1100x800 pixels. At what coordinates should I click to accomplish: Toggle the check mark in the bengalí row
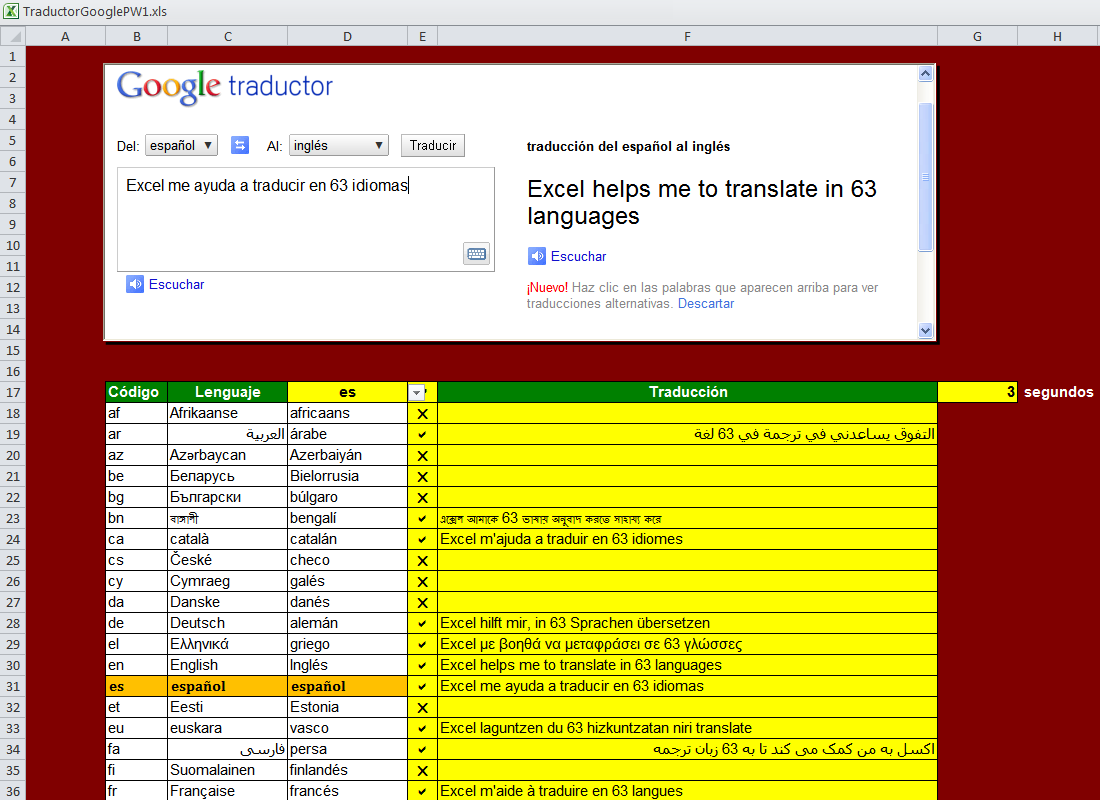pyautogui.click(x=422, y=519)
